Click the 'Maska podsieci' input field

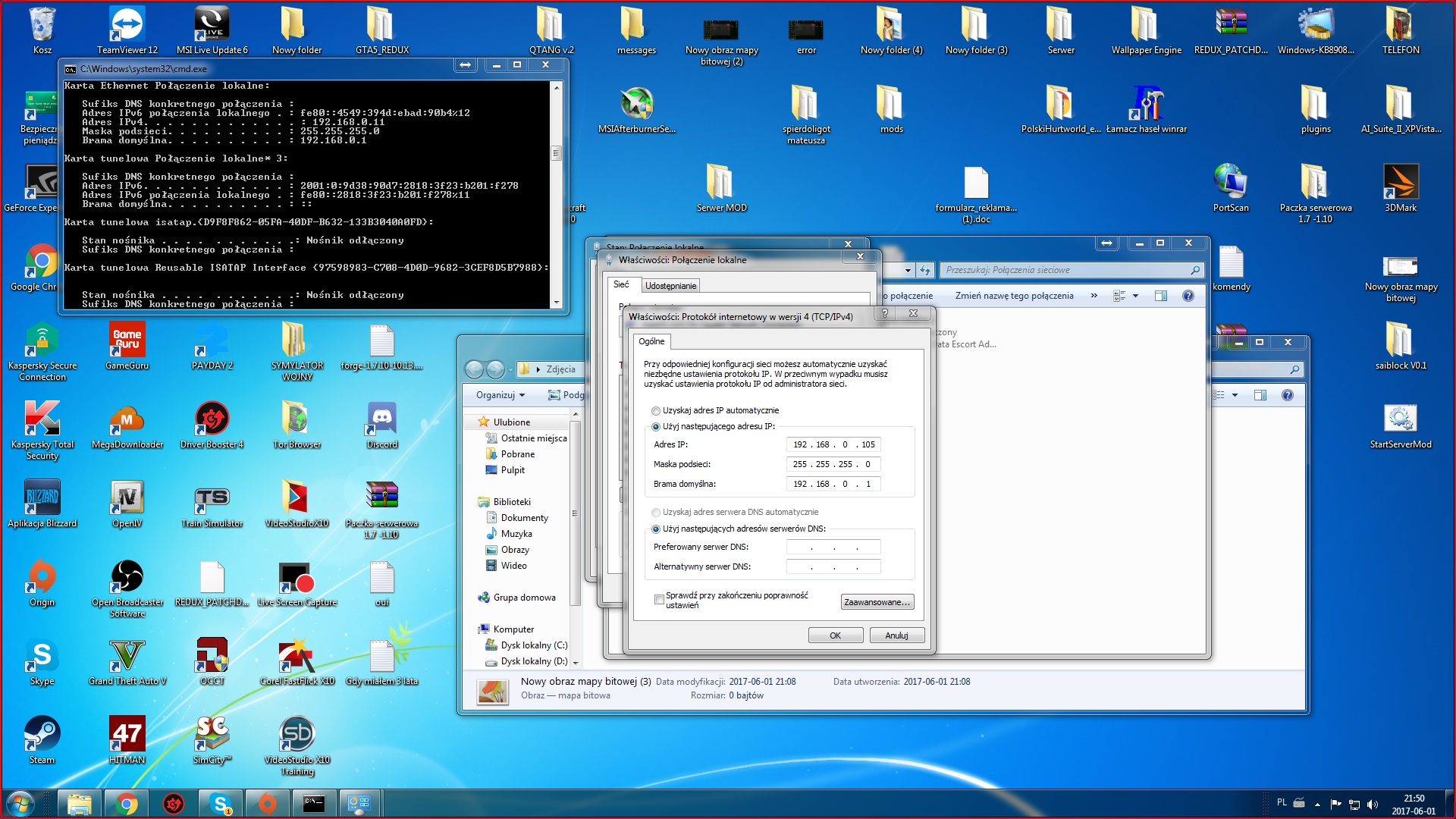click(833, 465)
